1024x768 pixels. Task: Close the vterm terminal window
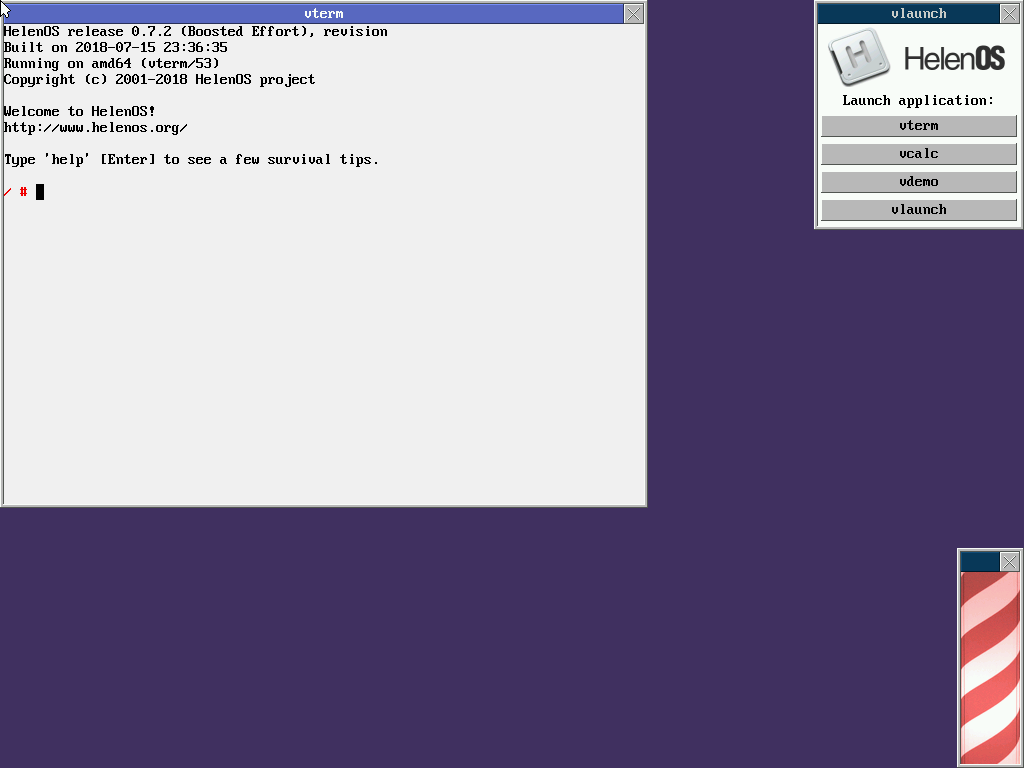tap(633, 14)
